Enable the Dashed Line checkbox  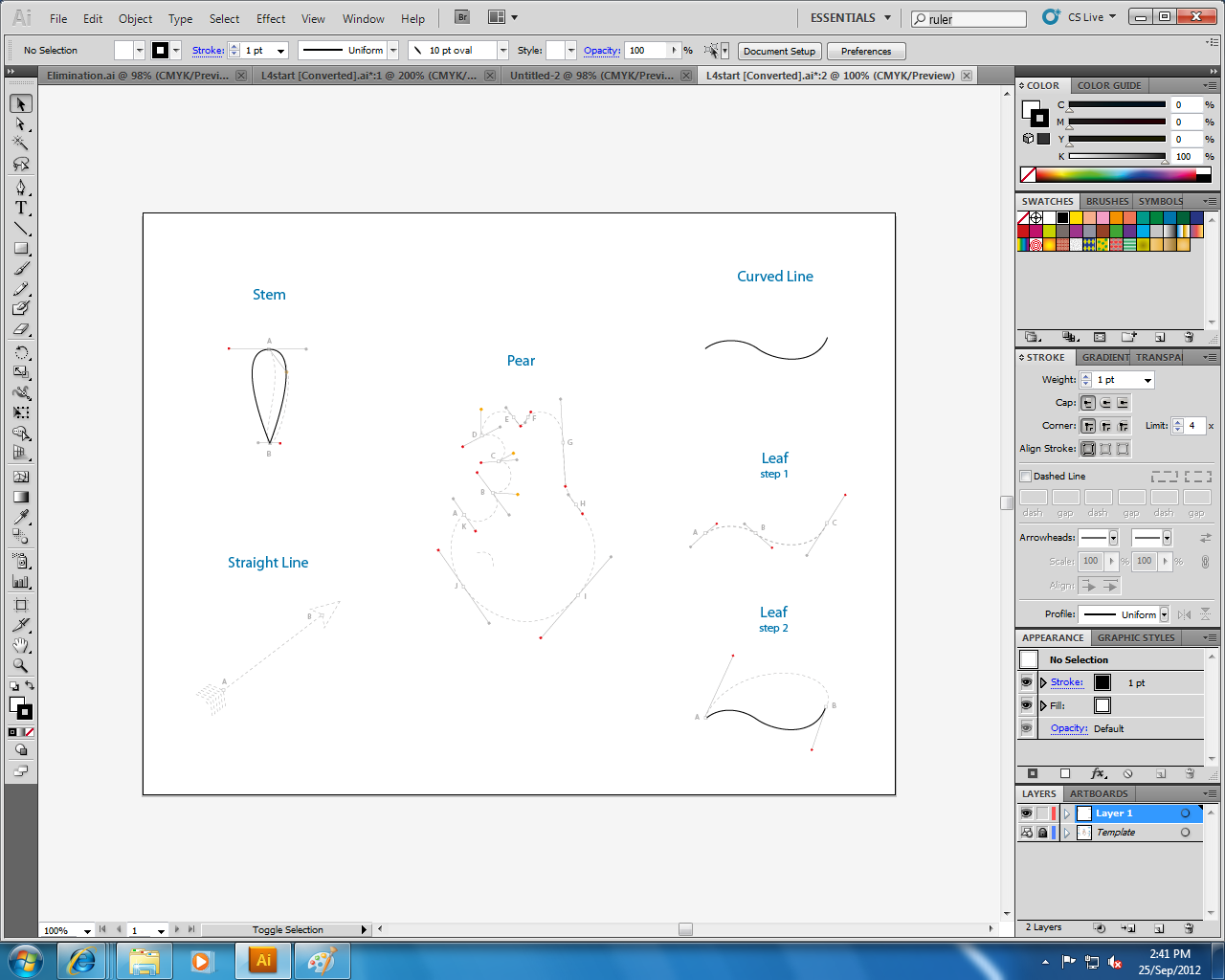pos(1025,476)
